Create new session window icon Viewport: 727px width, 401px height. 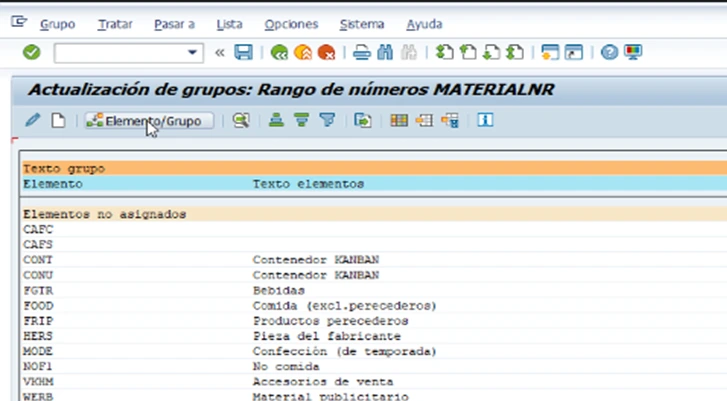coord(550,52)
